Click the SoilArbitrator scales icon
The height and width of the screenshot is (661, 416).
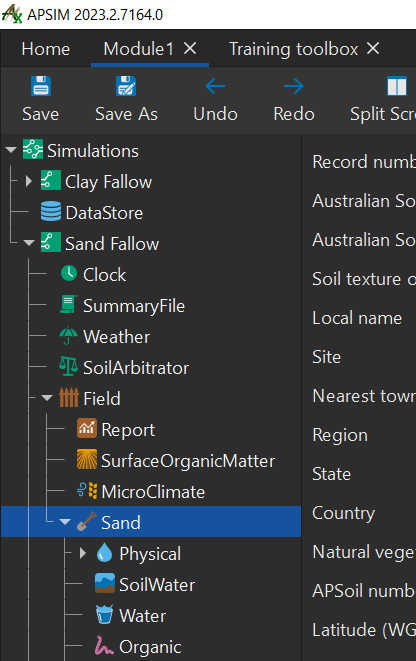68,366
